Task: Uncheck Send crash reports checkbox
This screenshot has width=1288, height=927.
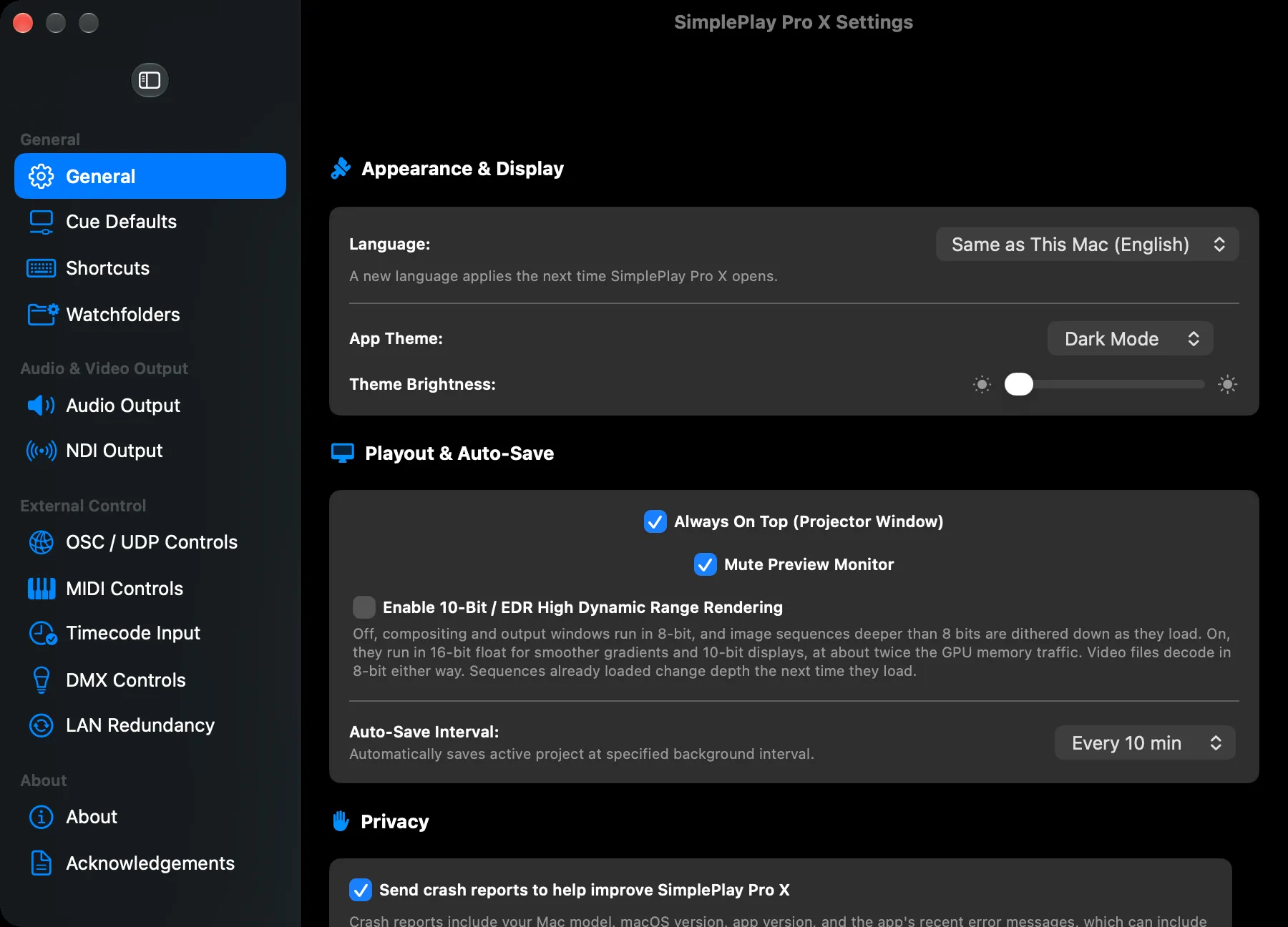Action: tap(361, 890)
